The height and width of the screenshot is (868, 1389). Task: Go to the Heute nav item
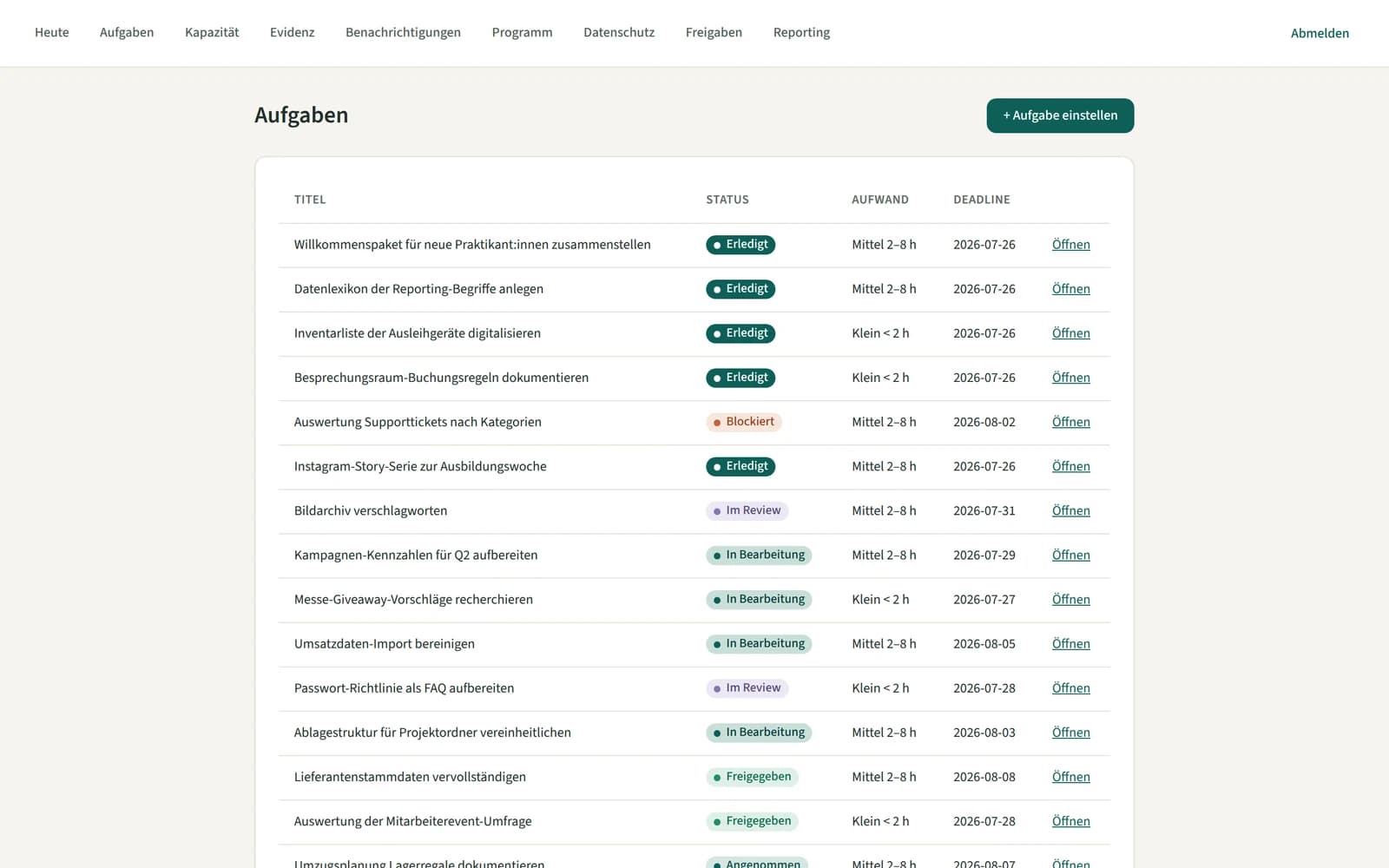pyautogui.click(x=52, y=33)
